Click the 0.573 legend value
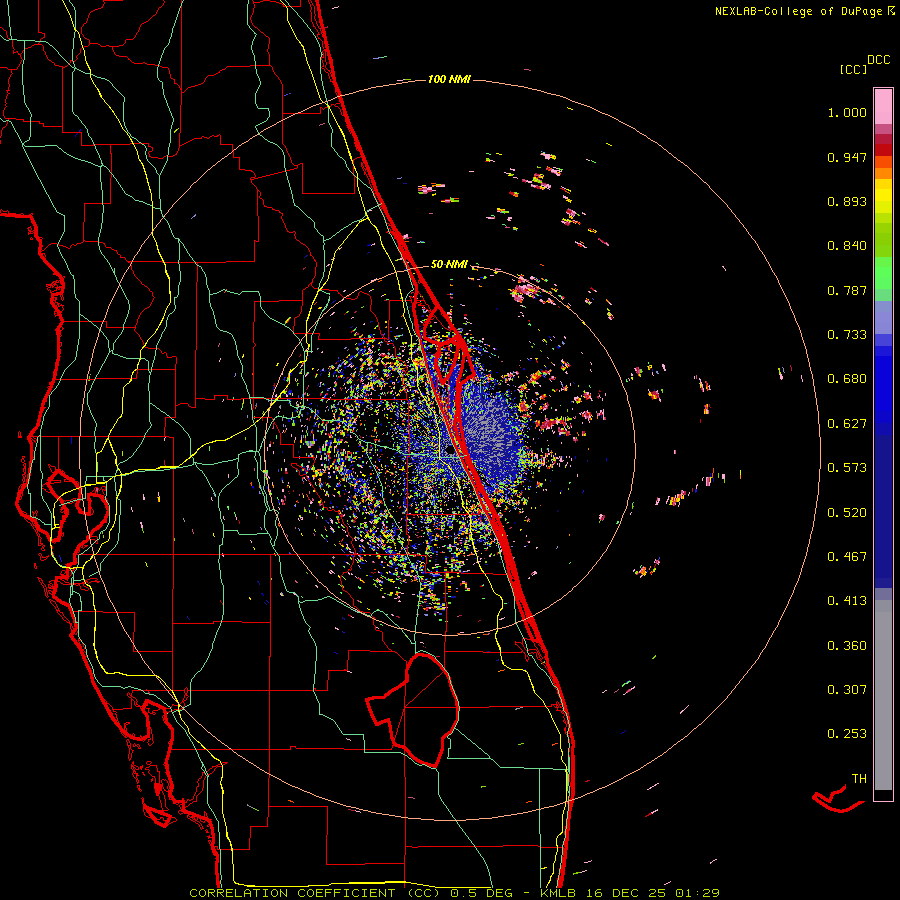 point(847,468)
